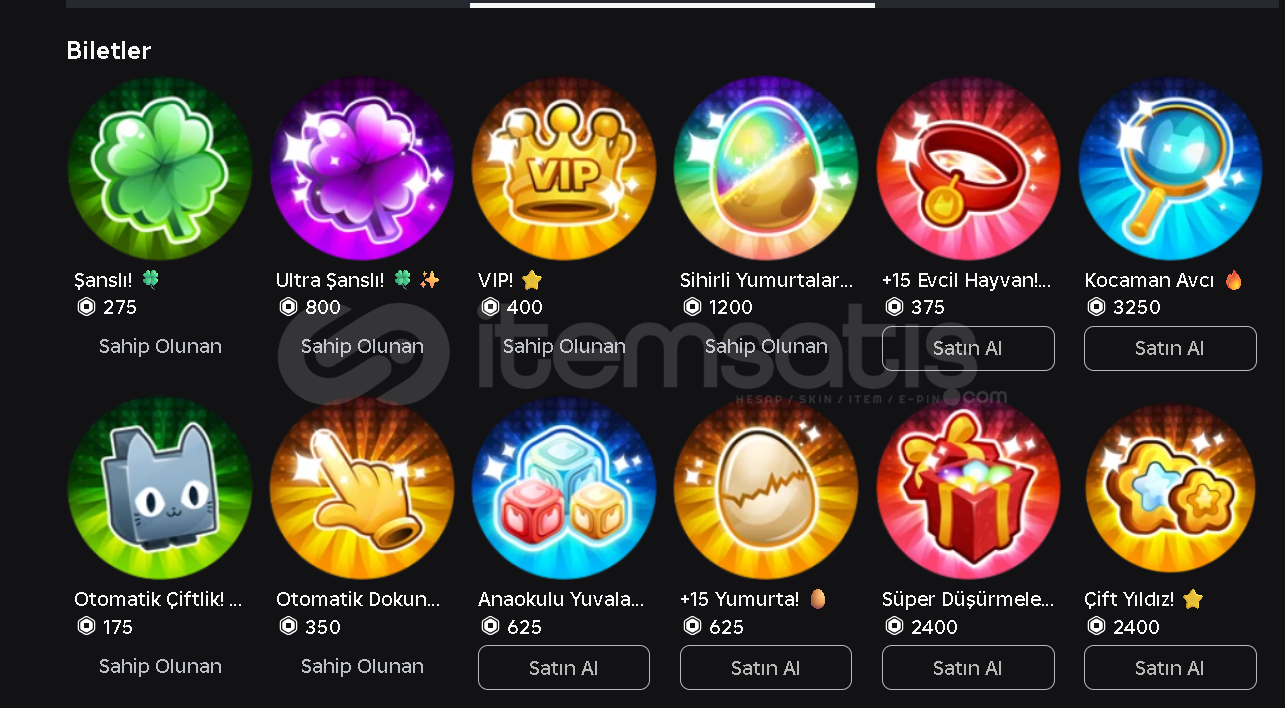Click the green four-leaf clover Şanslı! icon
Screen dimensions: 1285x708
pos(160,168)
